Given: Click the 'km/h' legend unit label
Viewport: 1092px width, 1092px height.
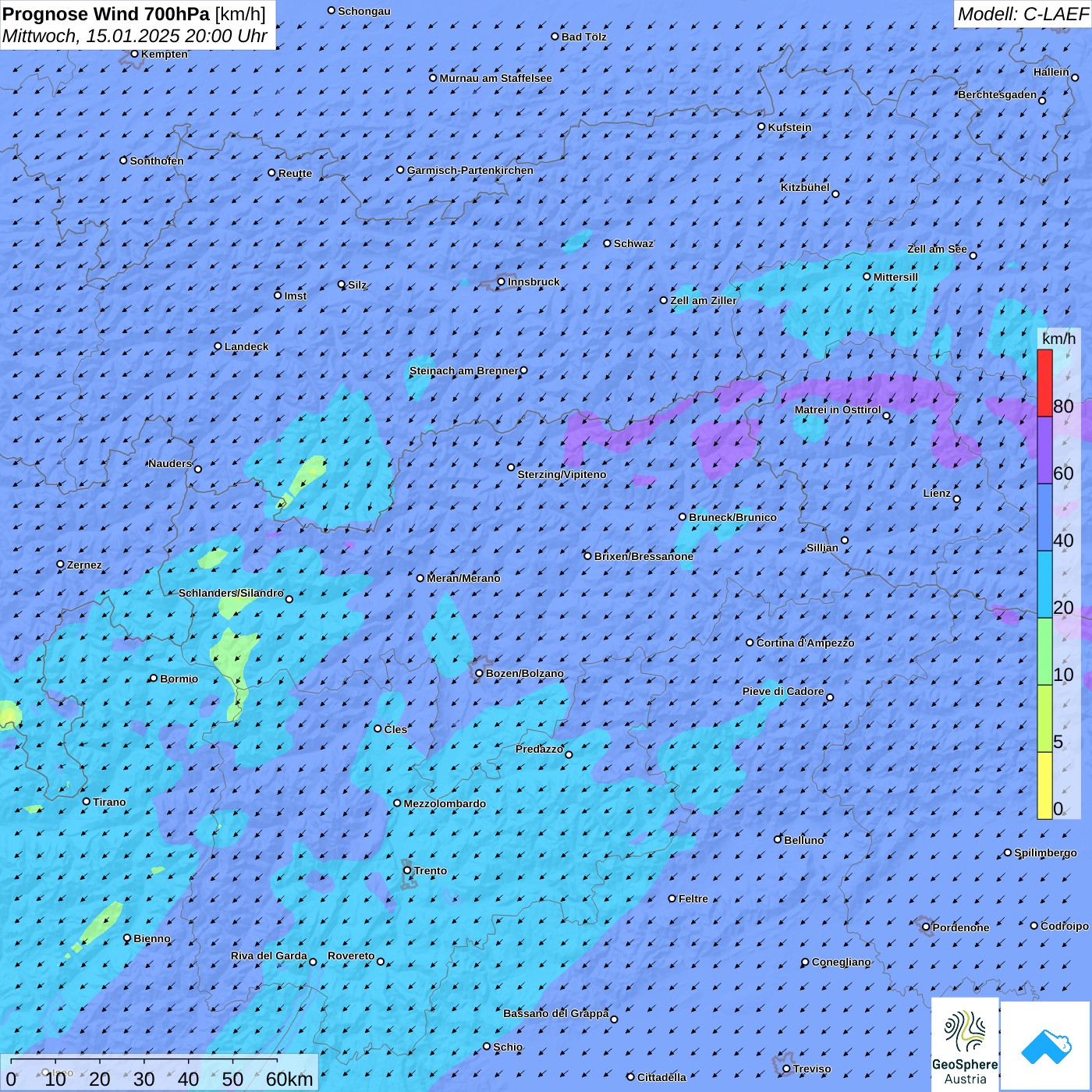Looking at the screenshot, I should (x=1058, y=339).
